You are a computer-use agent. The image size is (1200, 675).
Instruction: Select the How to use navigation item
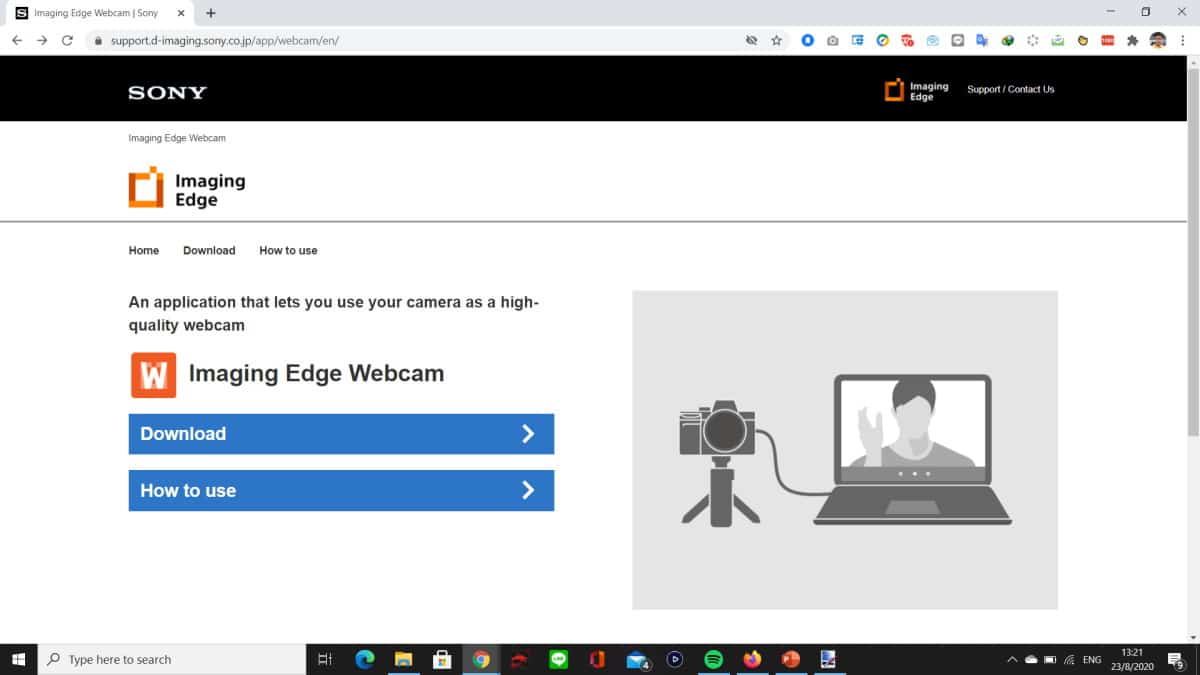pyautogui.click(x=288, y=250)
